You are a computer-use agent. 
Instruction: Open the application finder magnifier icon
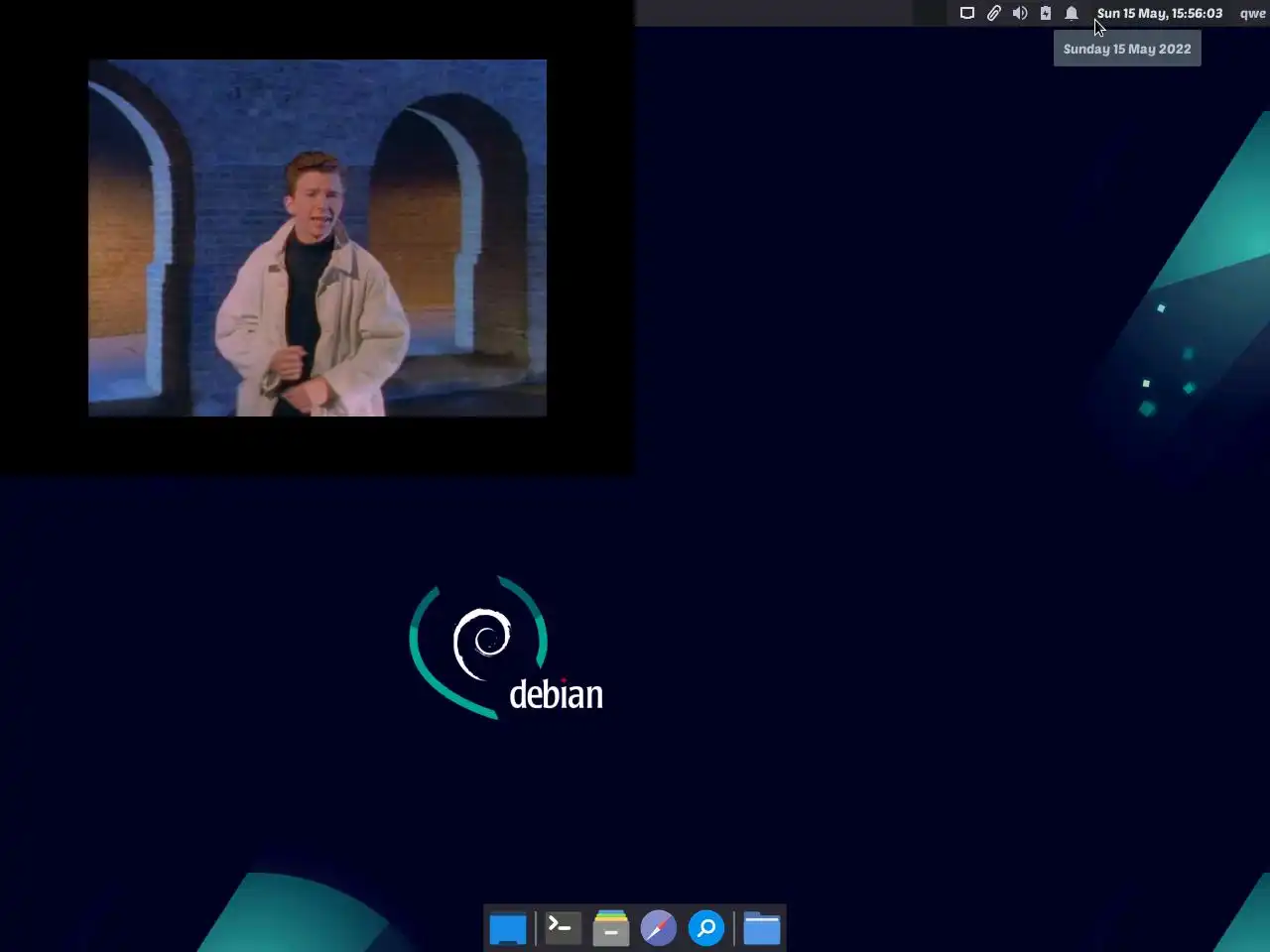click(x=706, y=928)
